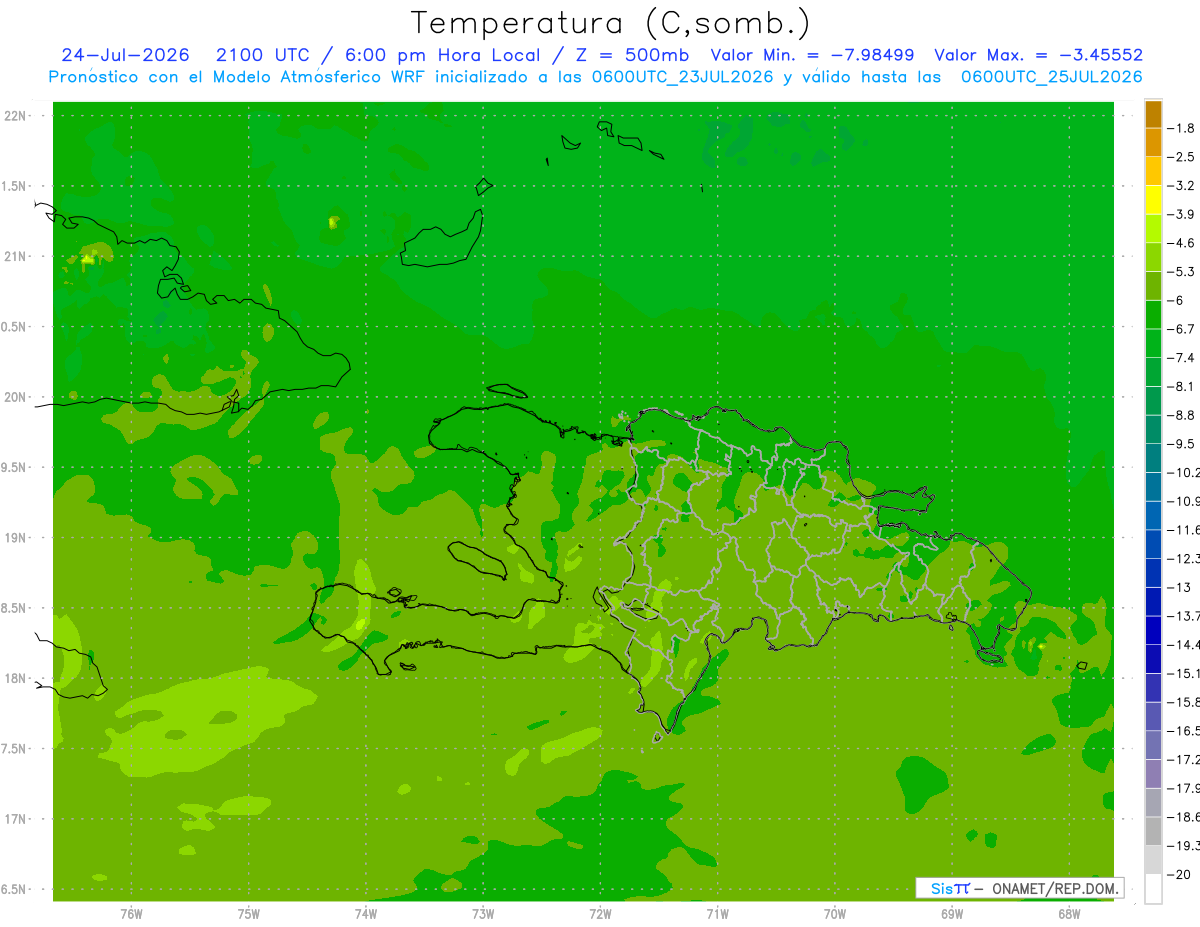Click the '-5.3' colorbar label

pyautogui.click(x=1180, y=271)
